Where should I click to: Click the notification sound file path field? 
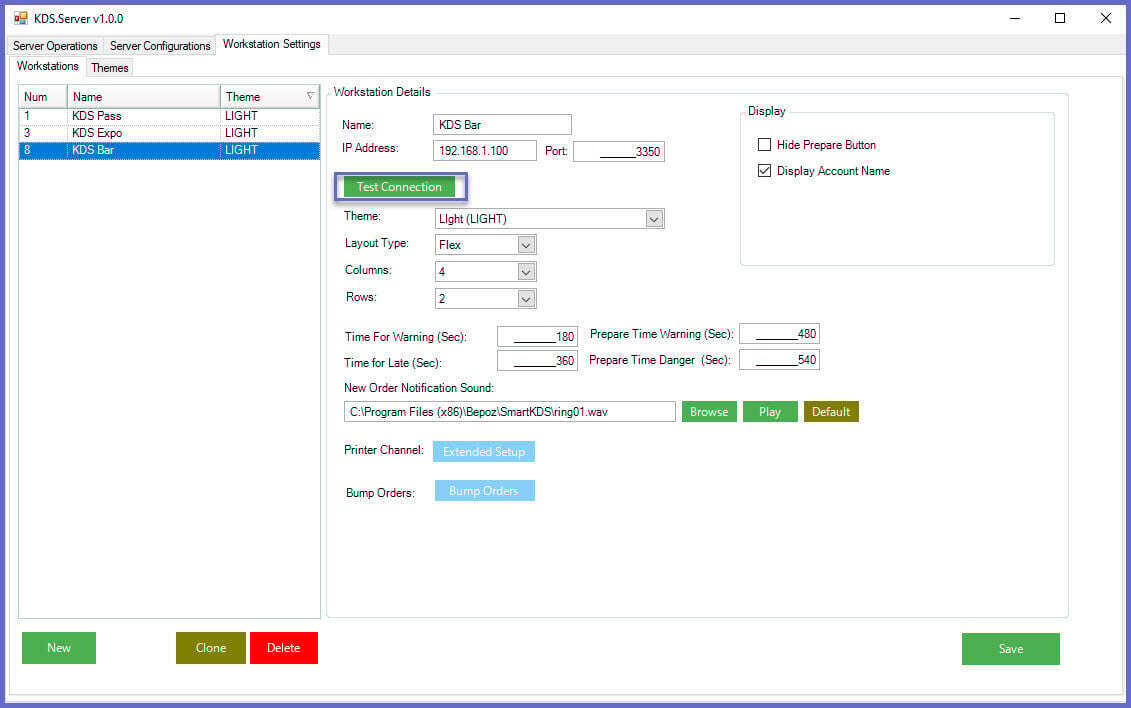(510, 412)
